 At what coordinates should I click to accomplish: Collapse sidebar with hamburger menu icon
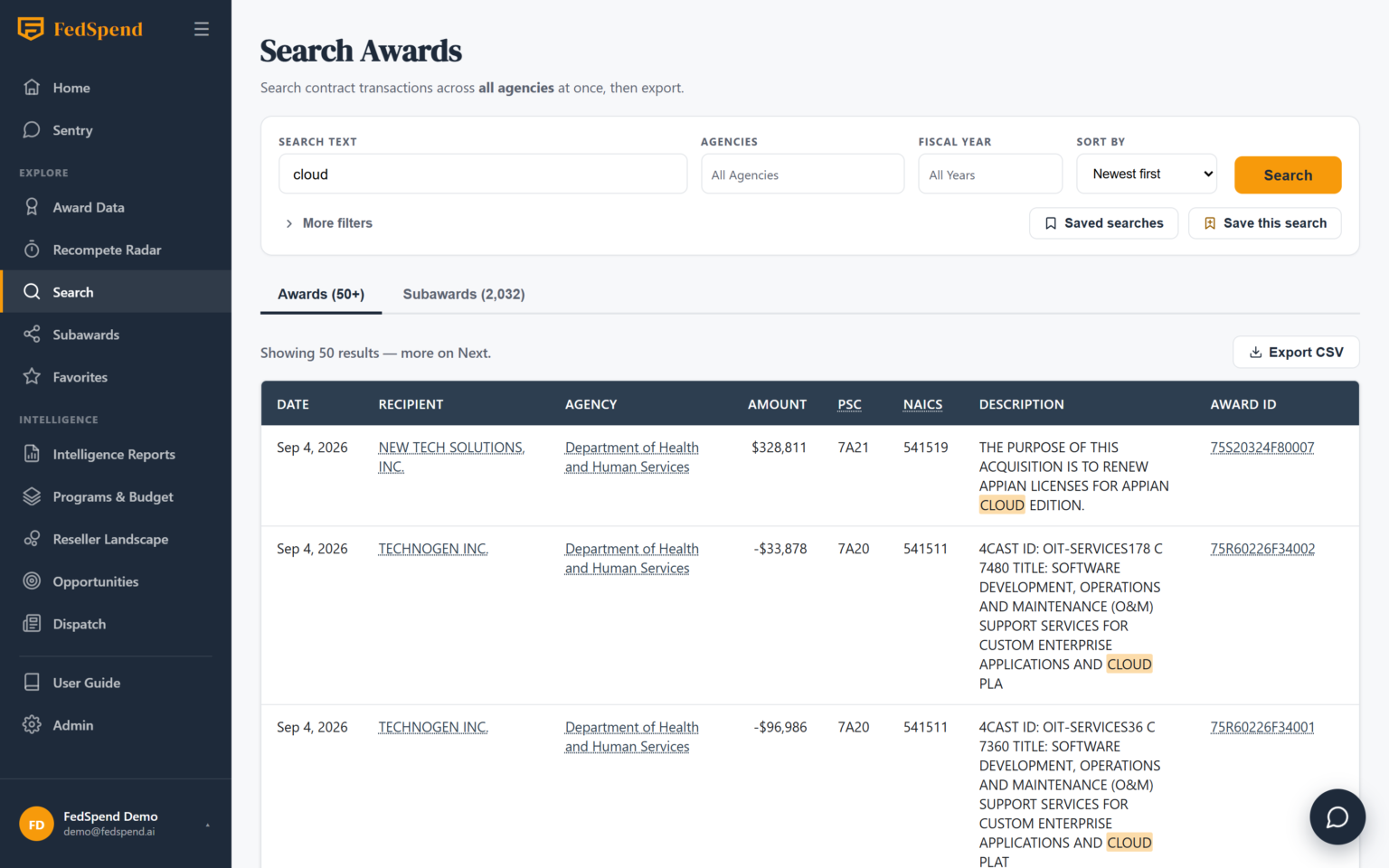point(202,29)
